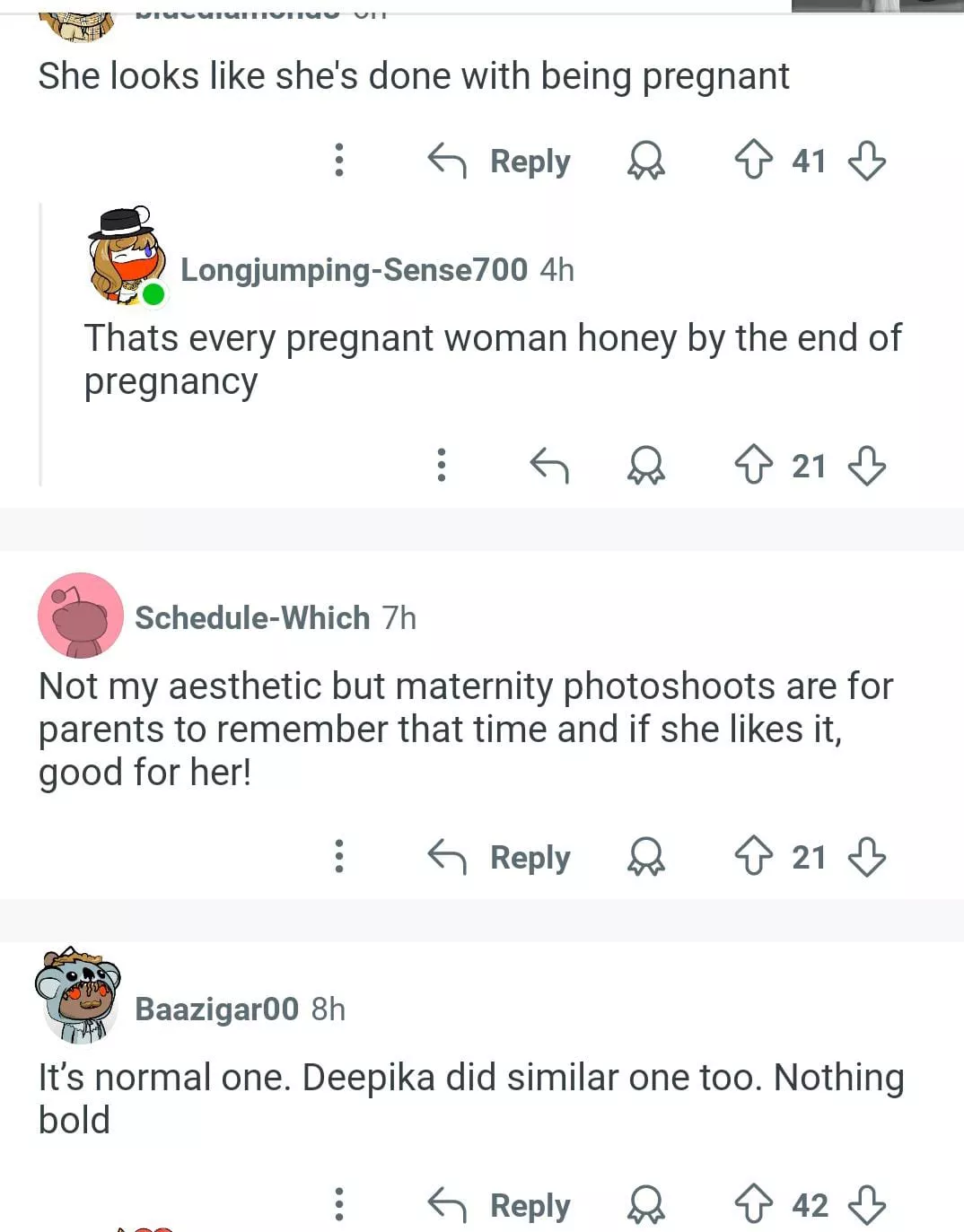
Task: Open options menu for top comment
Action: coord(339,161)
